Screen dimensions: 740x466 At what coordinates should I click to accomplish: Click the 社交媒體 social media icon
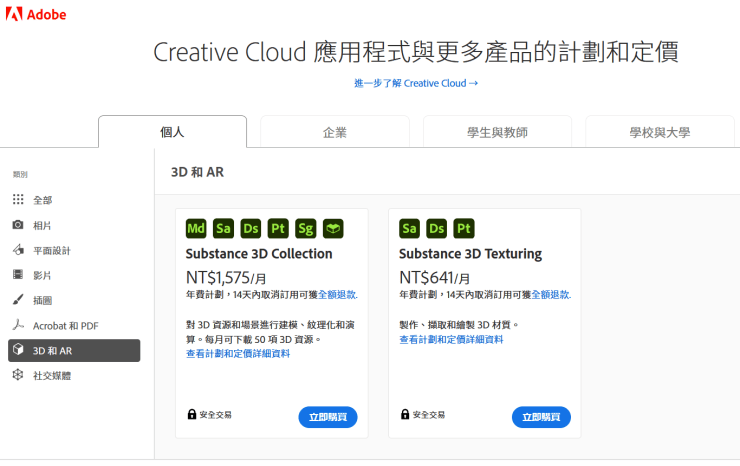point(18,375)
